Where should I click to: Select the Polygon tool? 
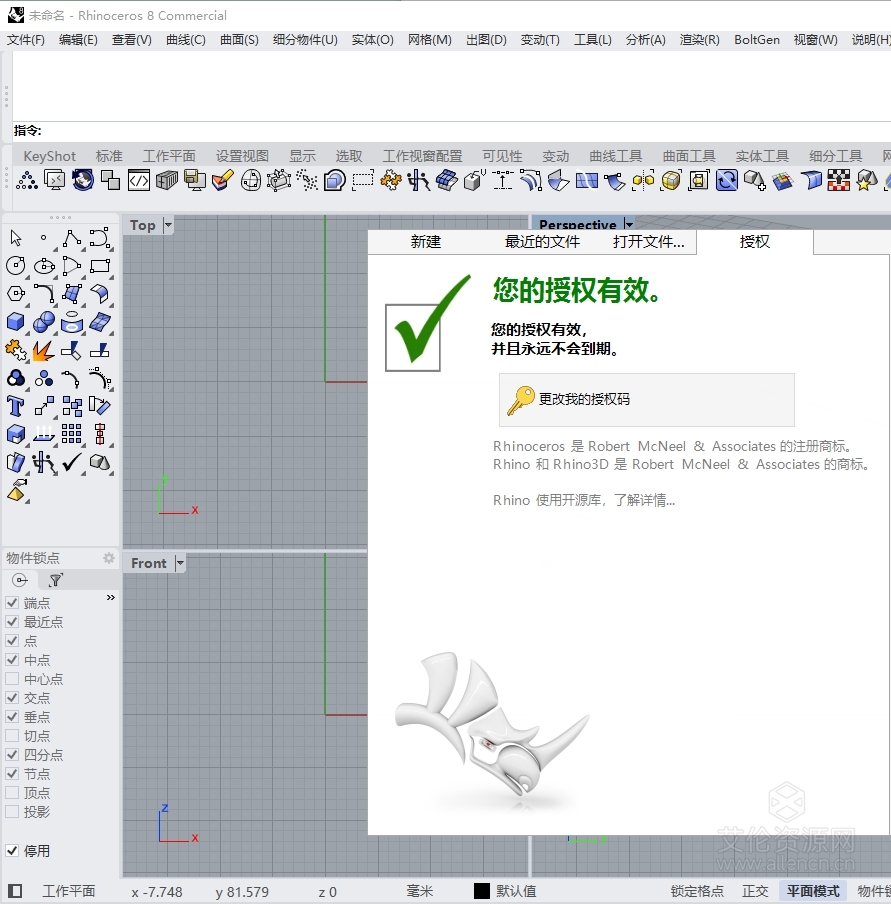coord(16,293)
